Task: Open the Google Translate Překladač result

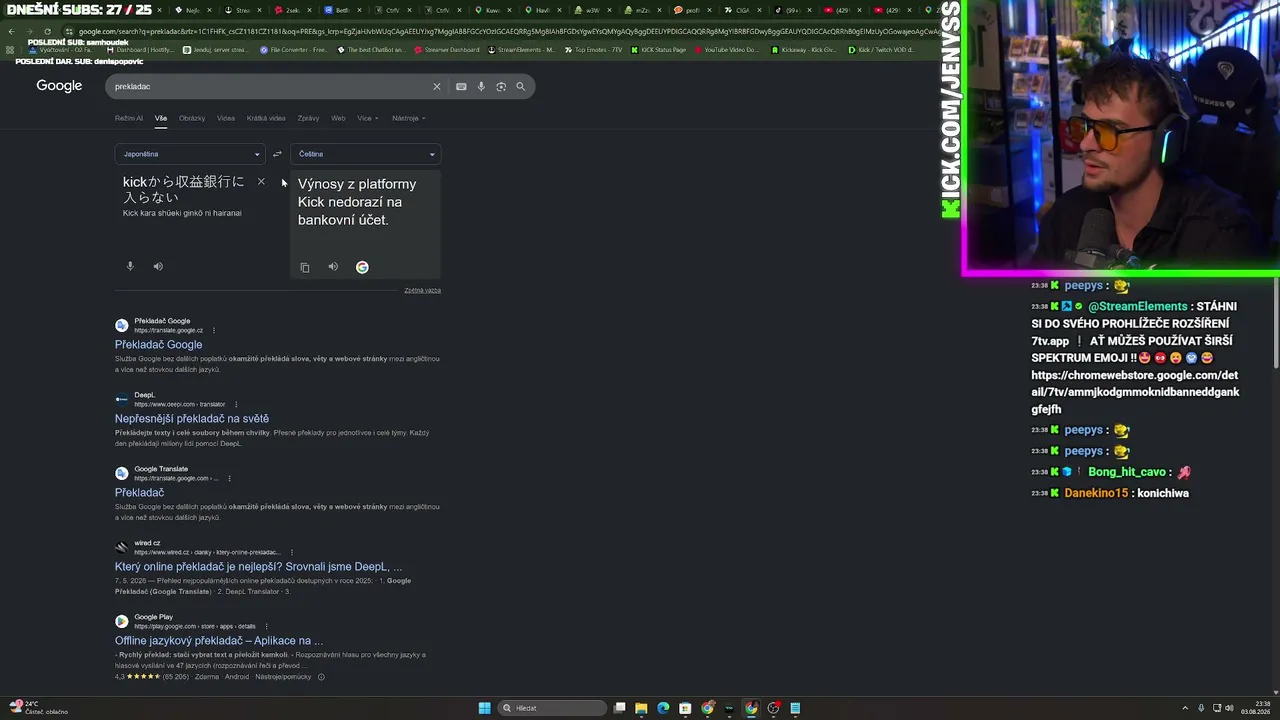Action: (139, 493)
